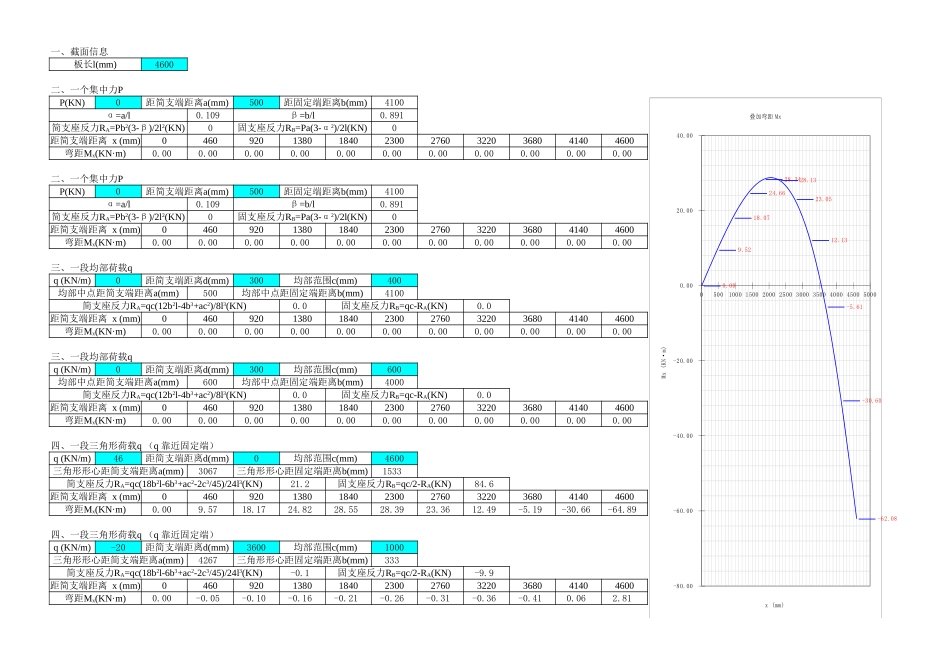Select the moment value 28.55 cell

(x=348, y=510)
